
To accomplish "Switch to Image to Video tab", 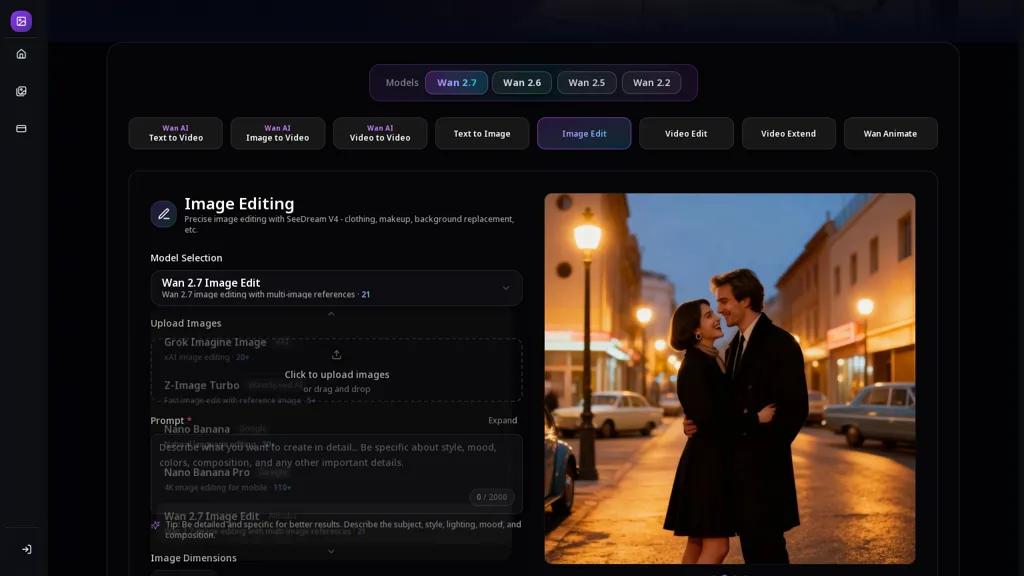I will (x=278, y=133).
